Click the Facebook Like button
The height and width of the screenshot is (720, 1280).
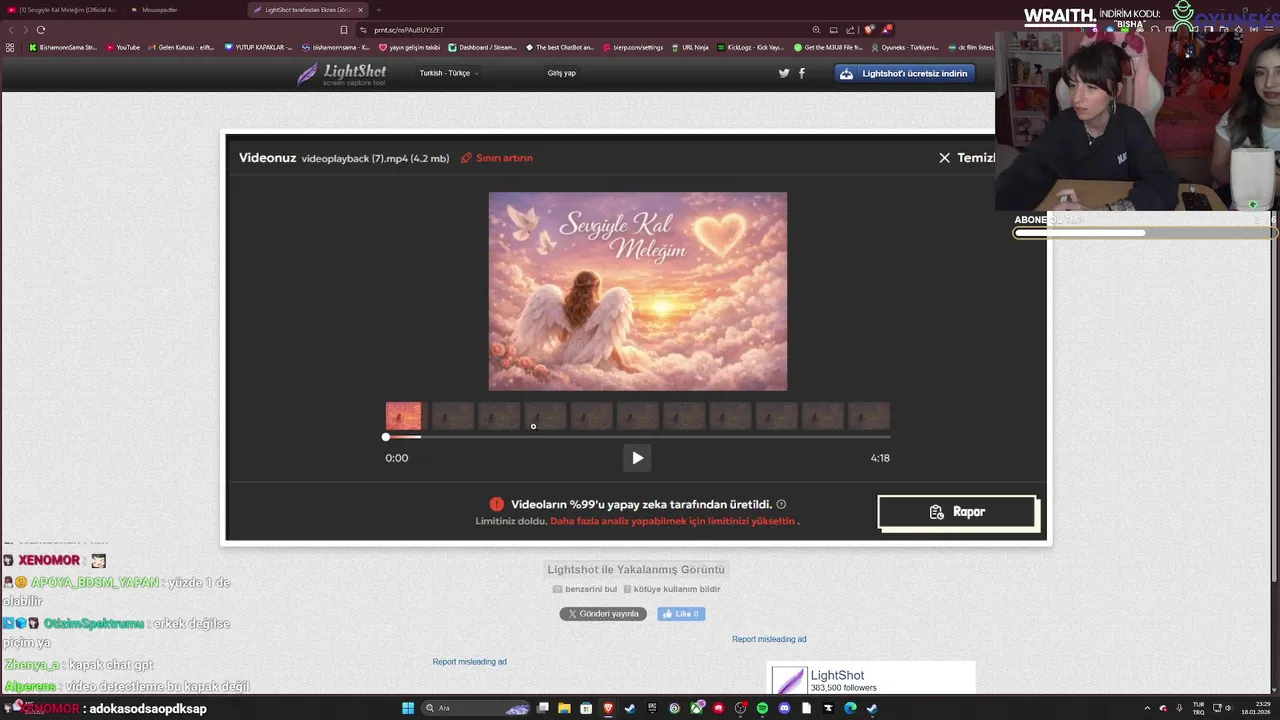(x=681, y=614)
